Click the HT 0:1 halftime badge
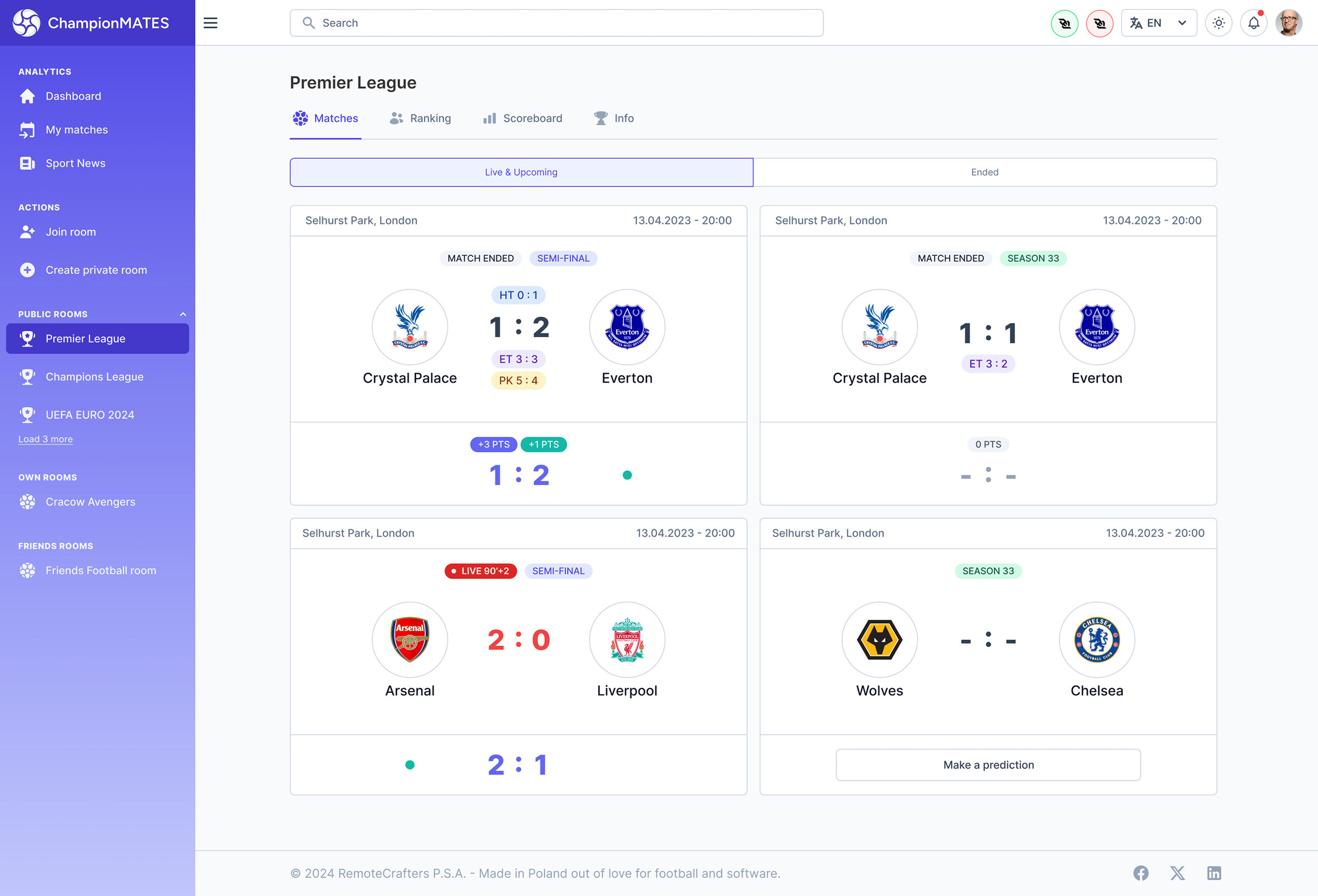The image size is (1318, 896). (518, 295)
